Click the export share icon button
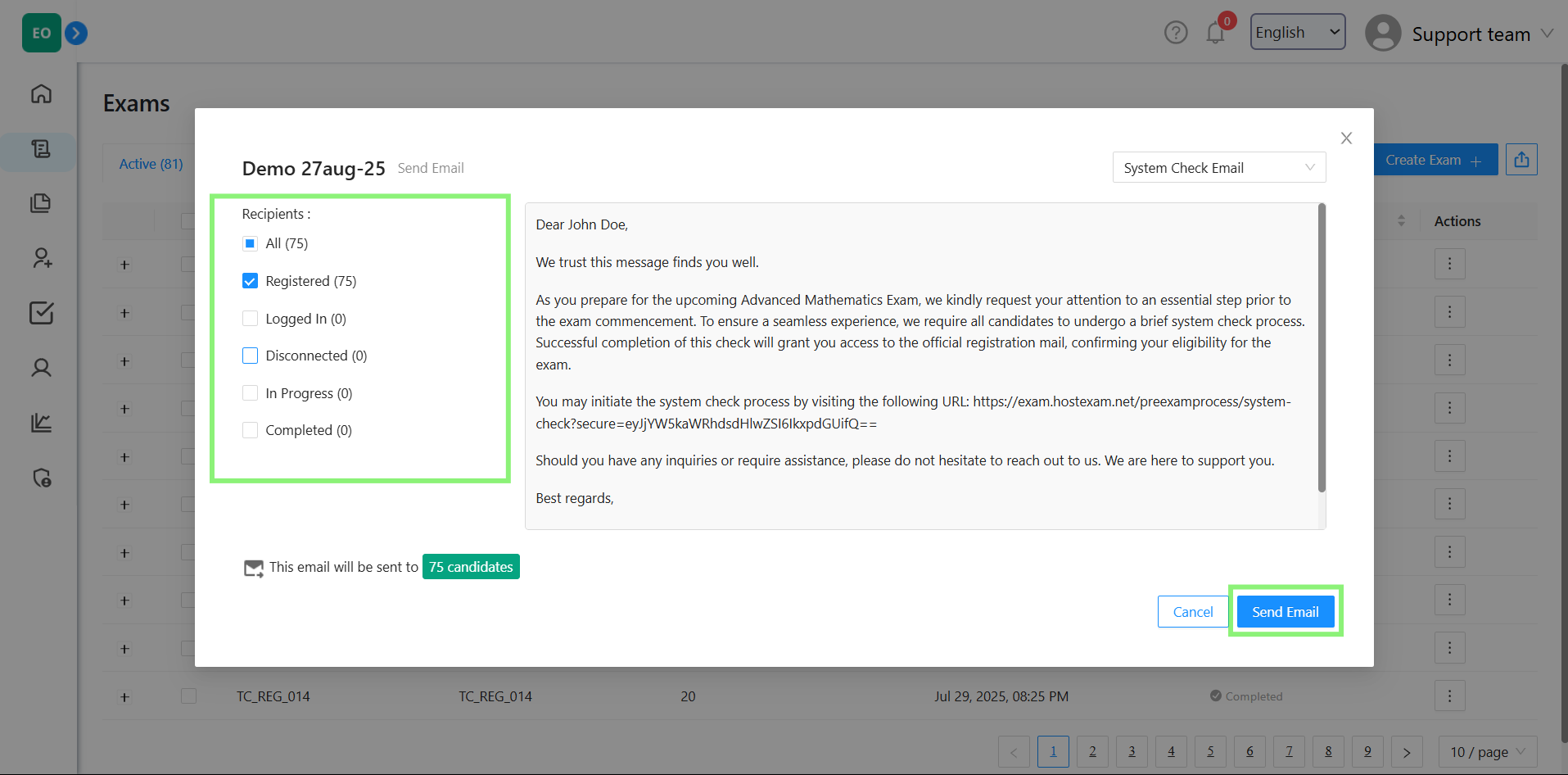The image size is (1568, 775). (x=1521, y=160)
